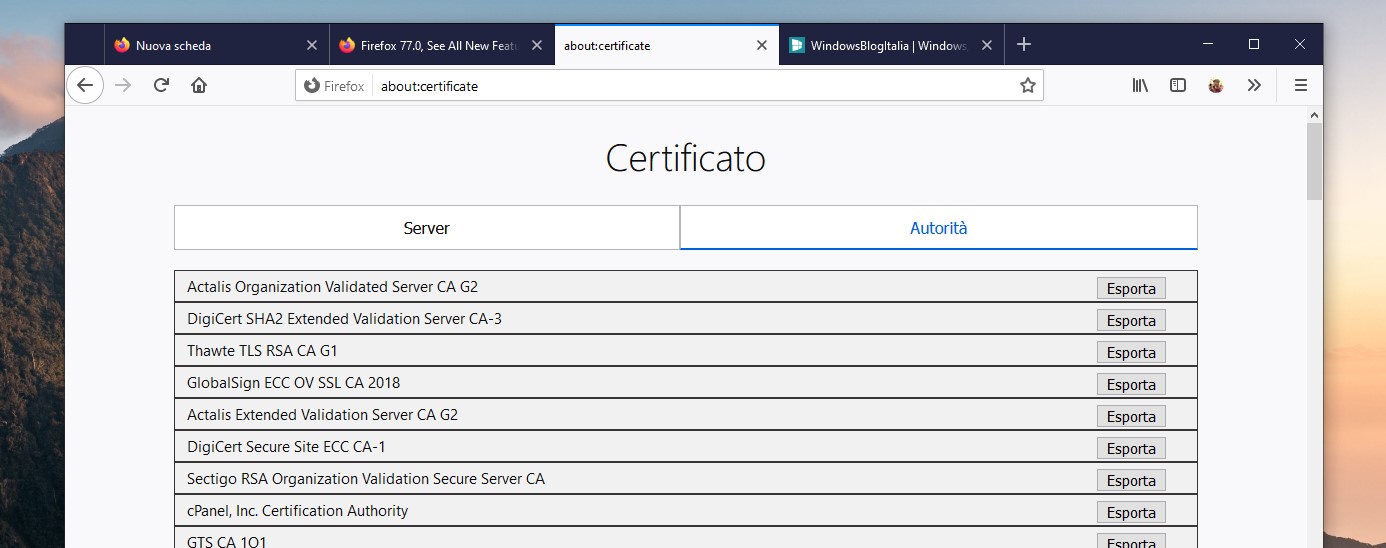Reload the current page

(161, 86)
